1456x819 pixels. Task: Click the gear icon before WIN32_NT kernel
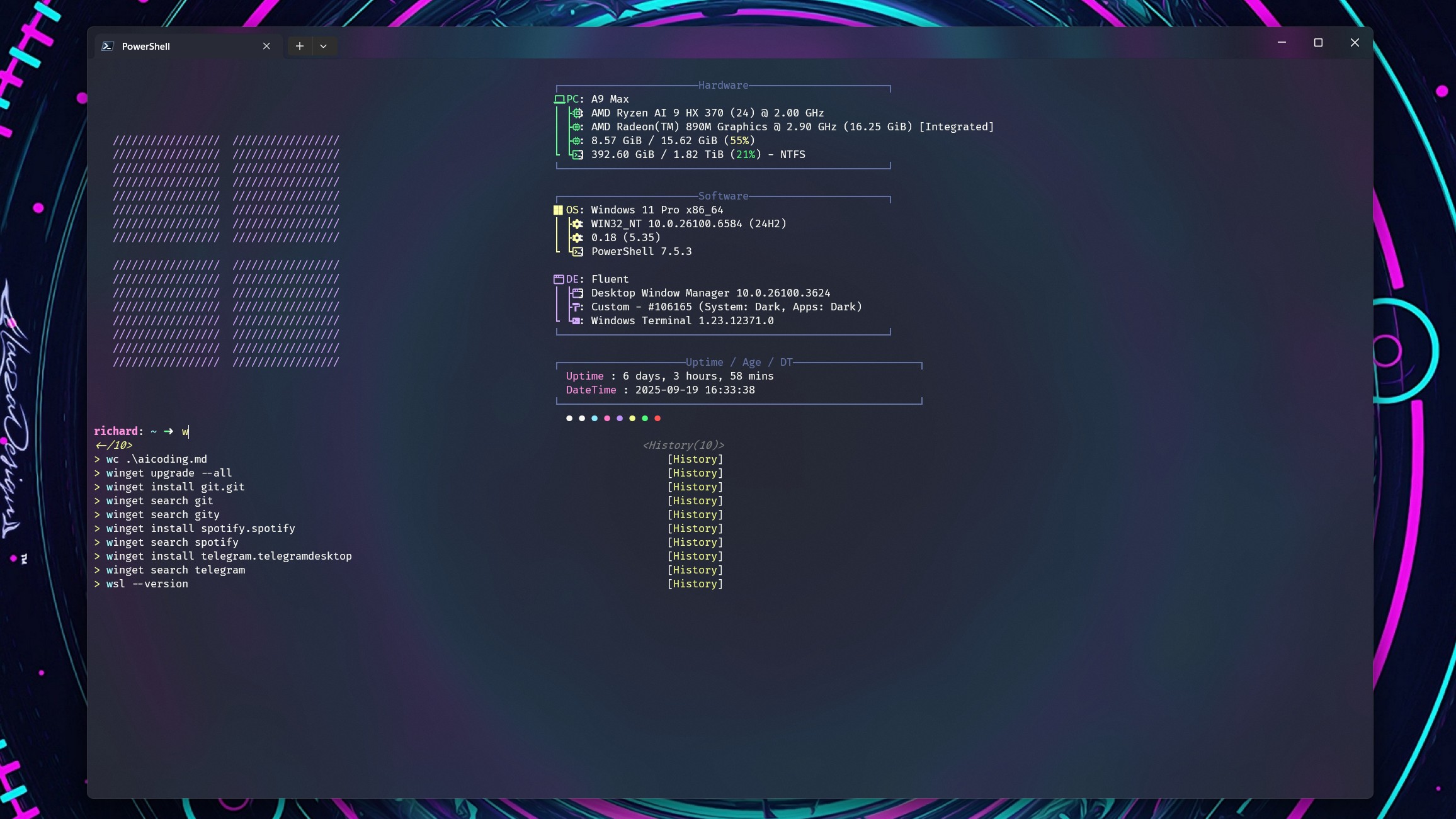pyautogui.click(x=577, y=224)
